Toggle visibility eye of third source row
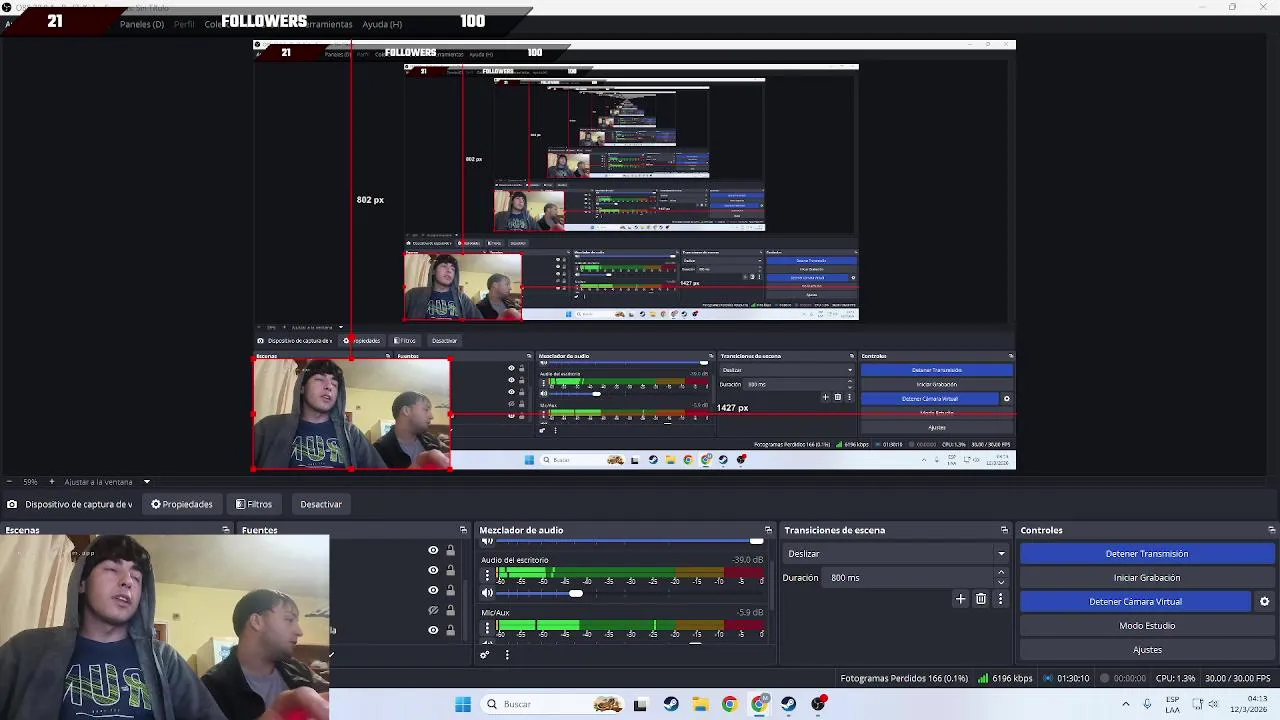The width and height of the screenshot is (1280, 720). [433, 590]
